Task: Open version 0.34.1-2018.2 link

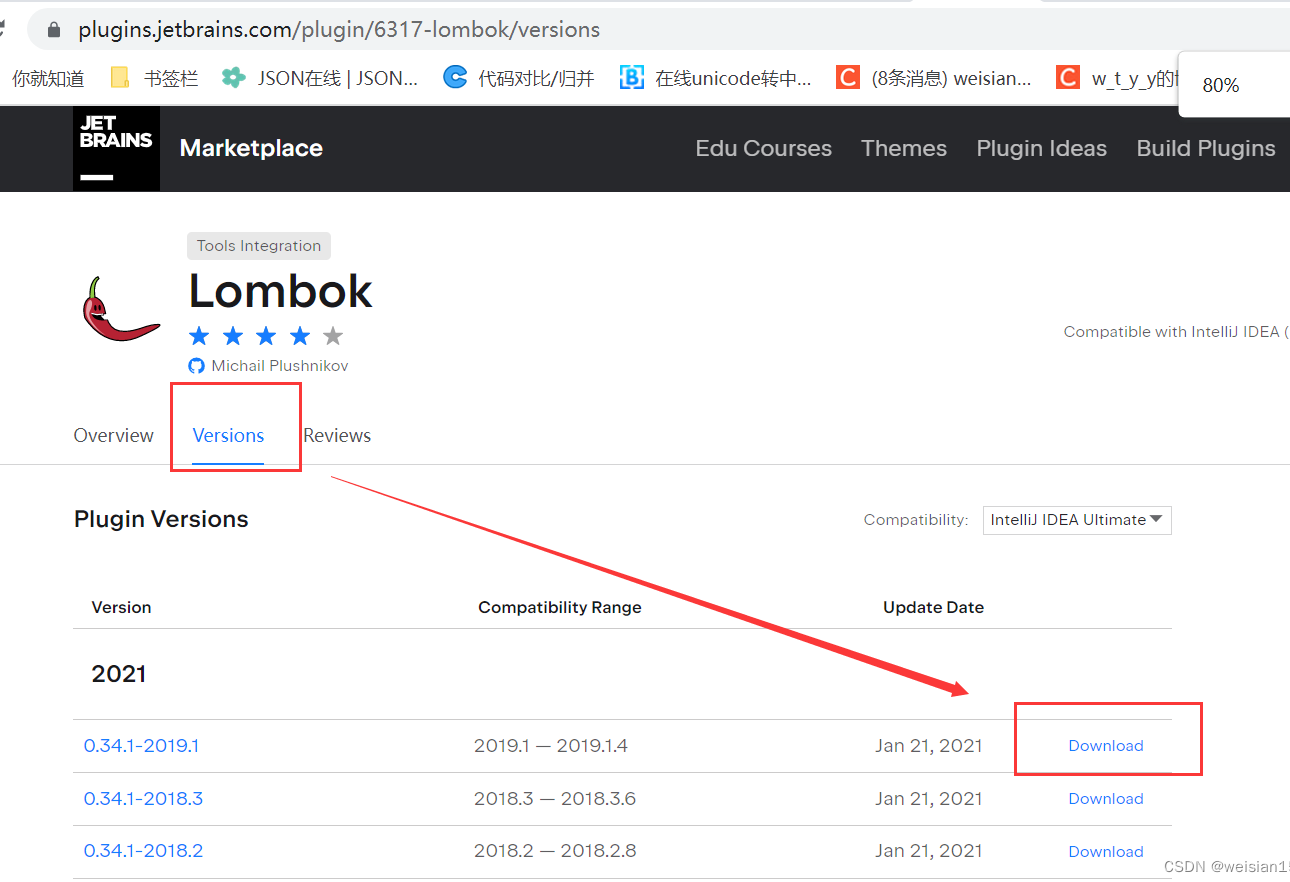Action: tap(143, 851)
